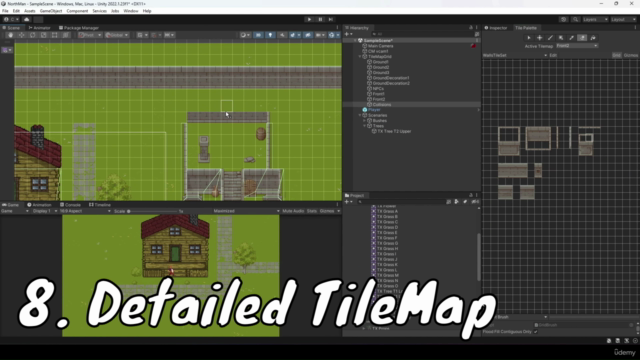
Task: Open the Undo History icon
Action: 564,19
